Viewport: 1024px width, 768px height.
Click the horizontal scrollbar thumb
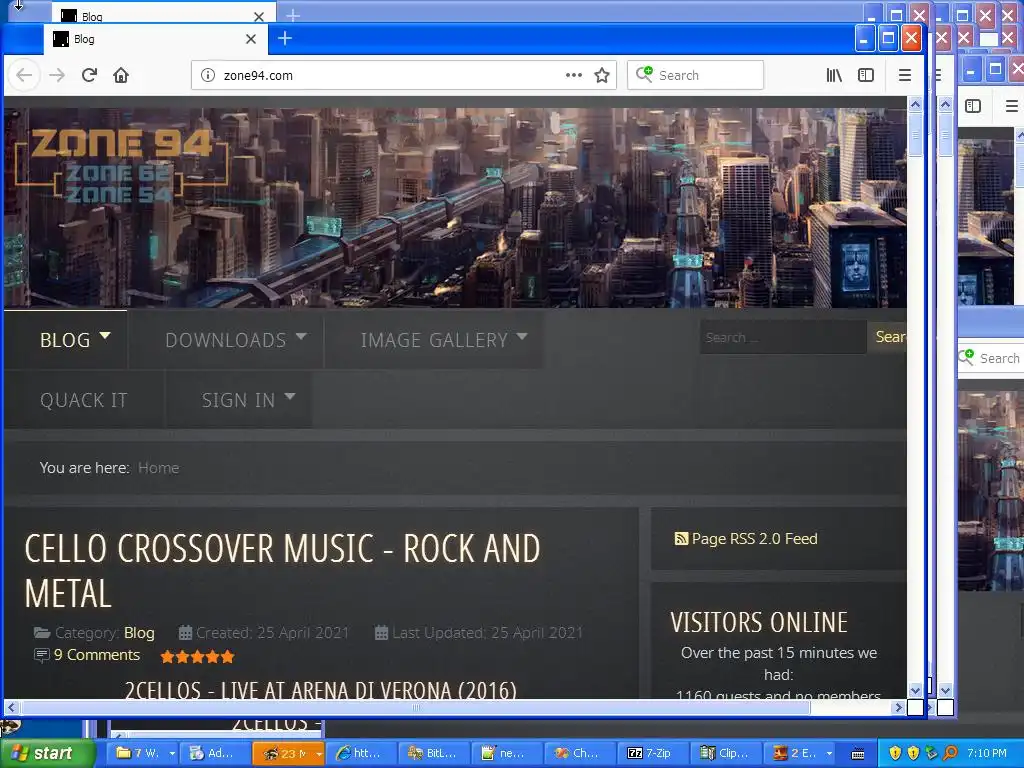pos(415,707)
